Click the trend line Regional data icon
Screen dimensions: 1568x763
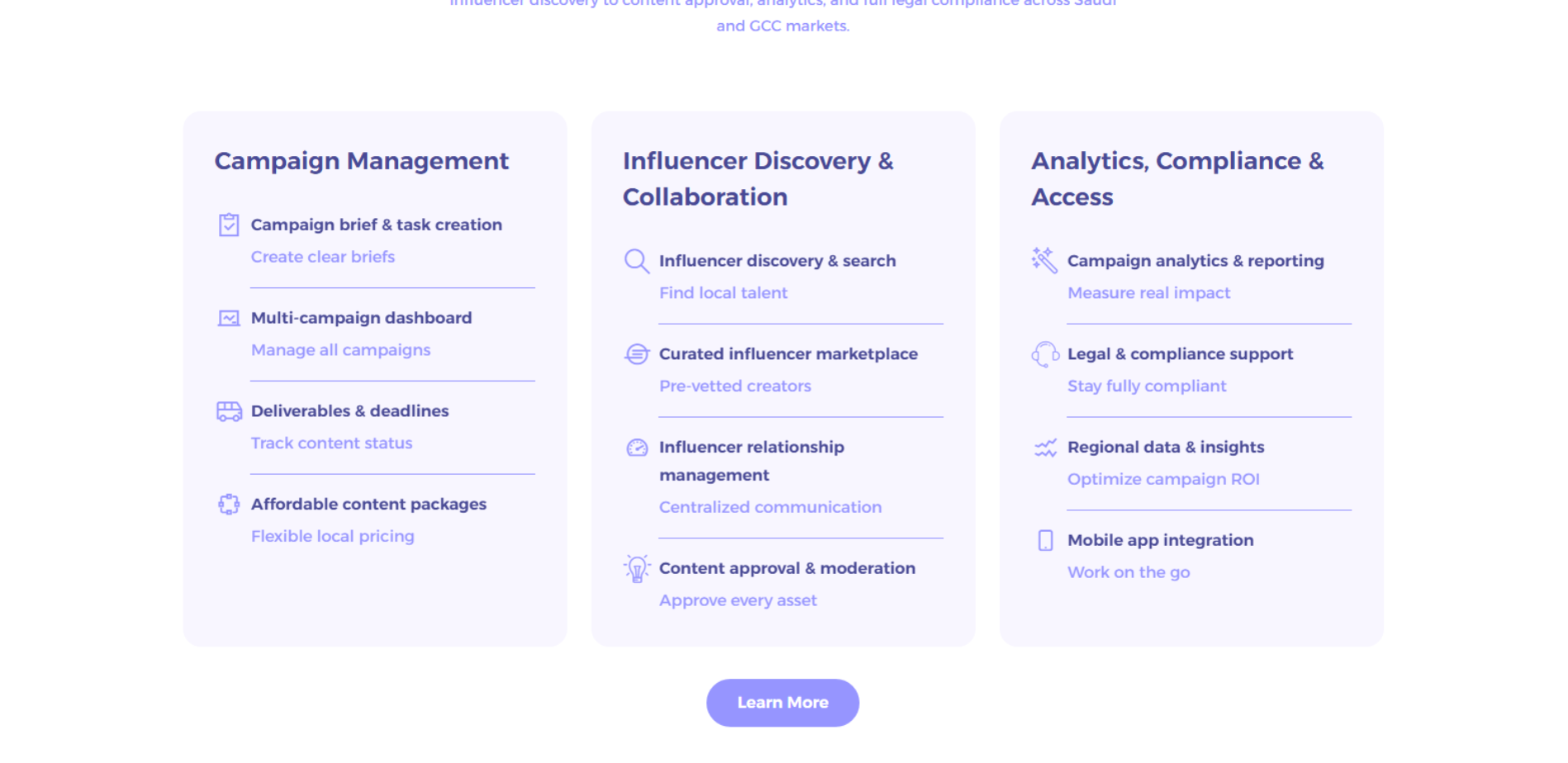pos(1045,448)
